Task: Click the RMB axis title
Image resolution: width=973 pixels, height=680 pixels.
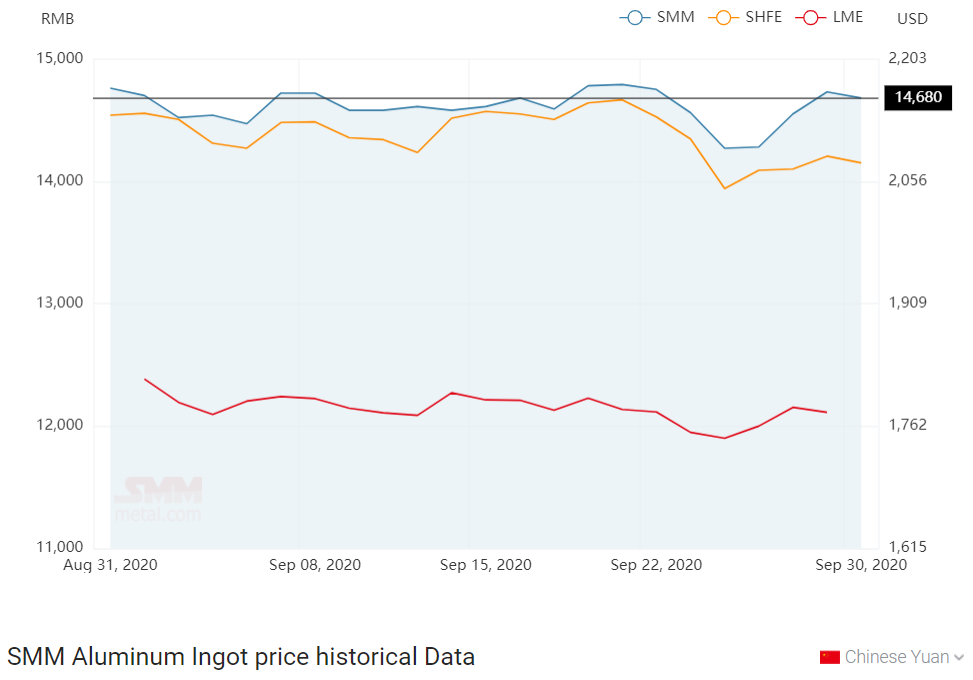Action: [58, 19]
